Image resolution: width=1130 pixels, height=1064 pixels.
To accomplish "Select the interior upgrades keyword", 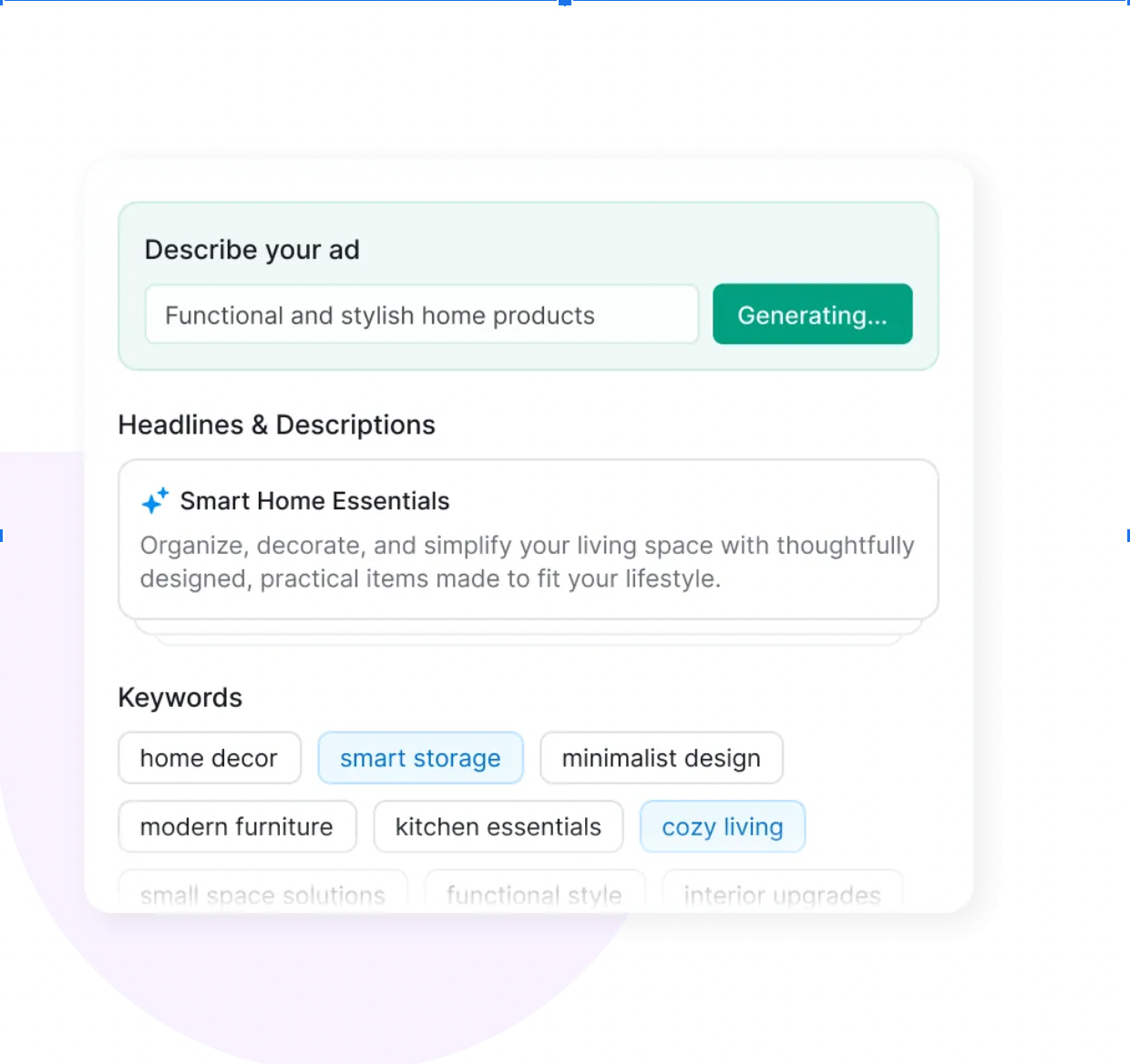I will [x=782, y=894].
